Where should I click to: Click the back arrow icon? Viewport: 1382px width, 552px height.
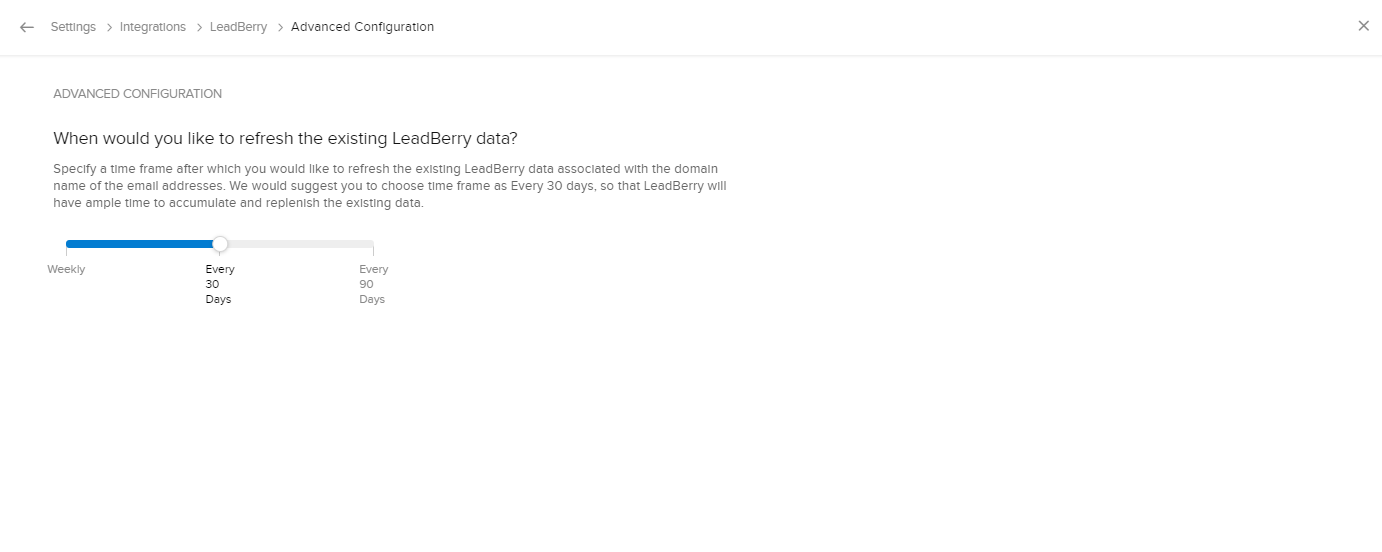tap(27, 27)
